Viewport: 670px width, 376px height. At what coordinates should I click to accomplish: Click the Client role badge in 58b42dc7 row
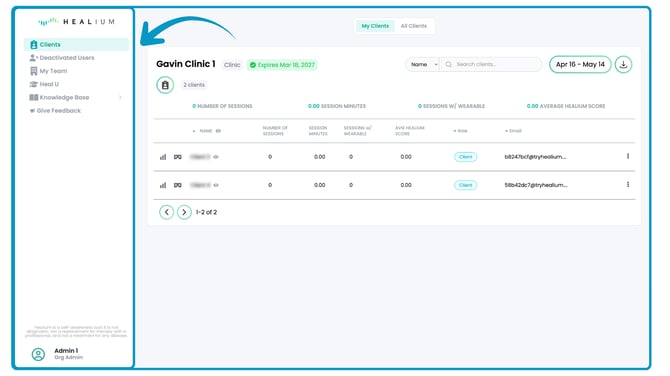465,185
